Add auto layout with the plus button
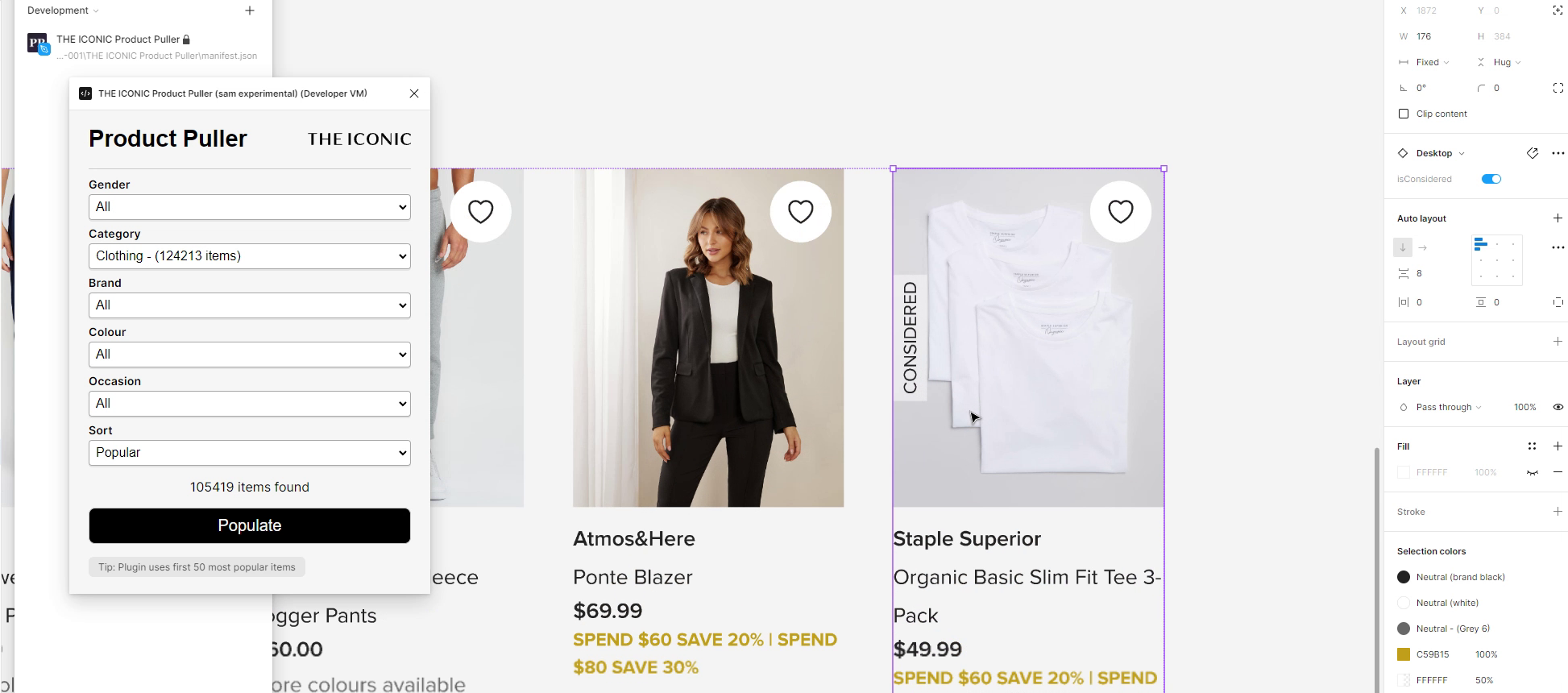The image size is (1568, 693). (1558, 218)
